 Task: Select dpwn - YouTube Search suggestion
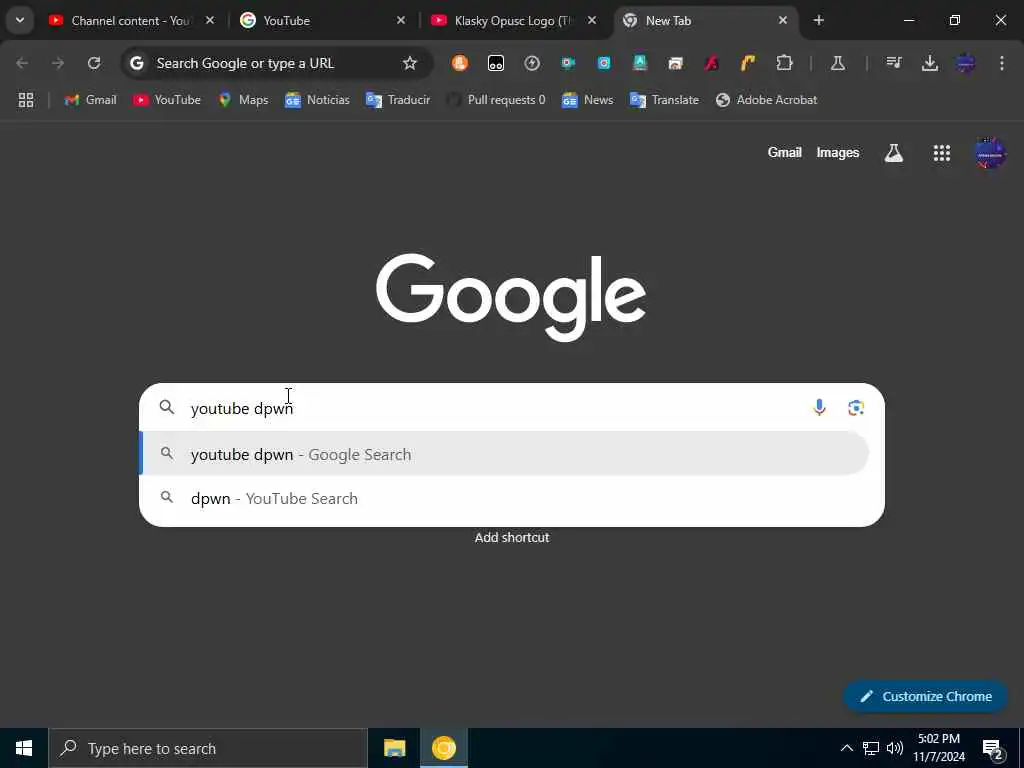(x=504, y=498)
